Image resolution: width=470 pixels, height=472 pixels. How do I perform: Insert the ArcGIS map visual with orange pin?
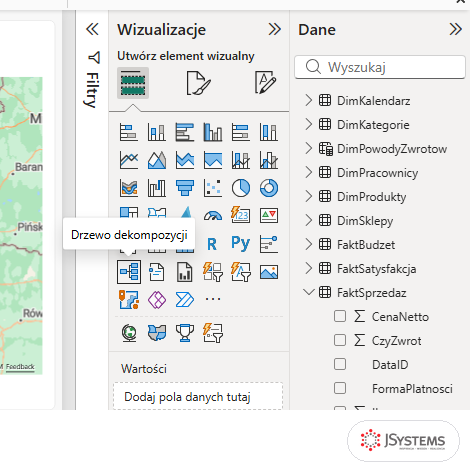click(129, 300)
